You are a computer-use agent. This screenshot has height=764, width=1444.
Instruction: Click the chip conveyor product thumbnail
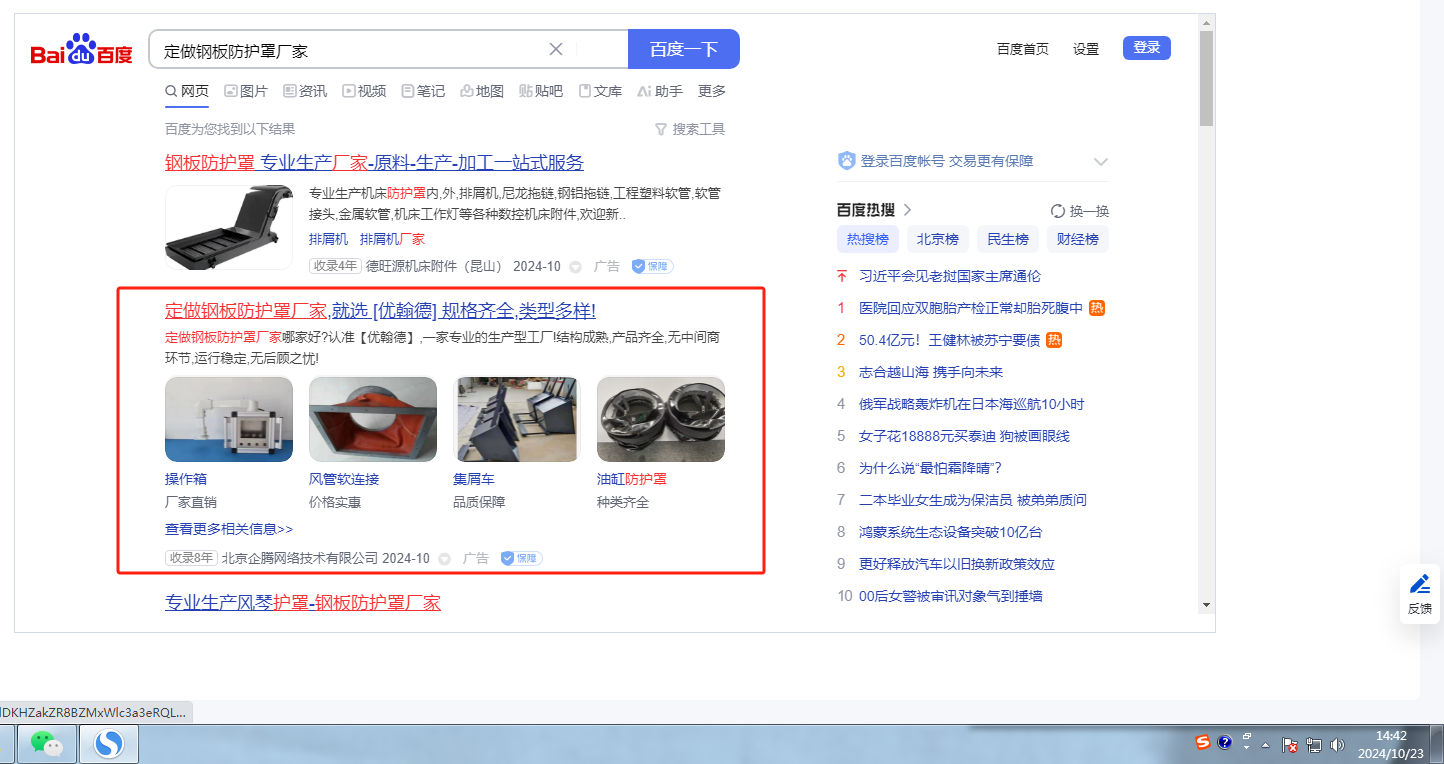click(x=229, y=227)
